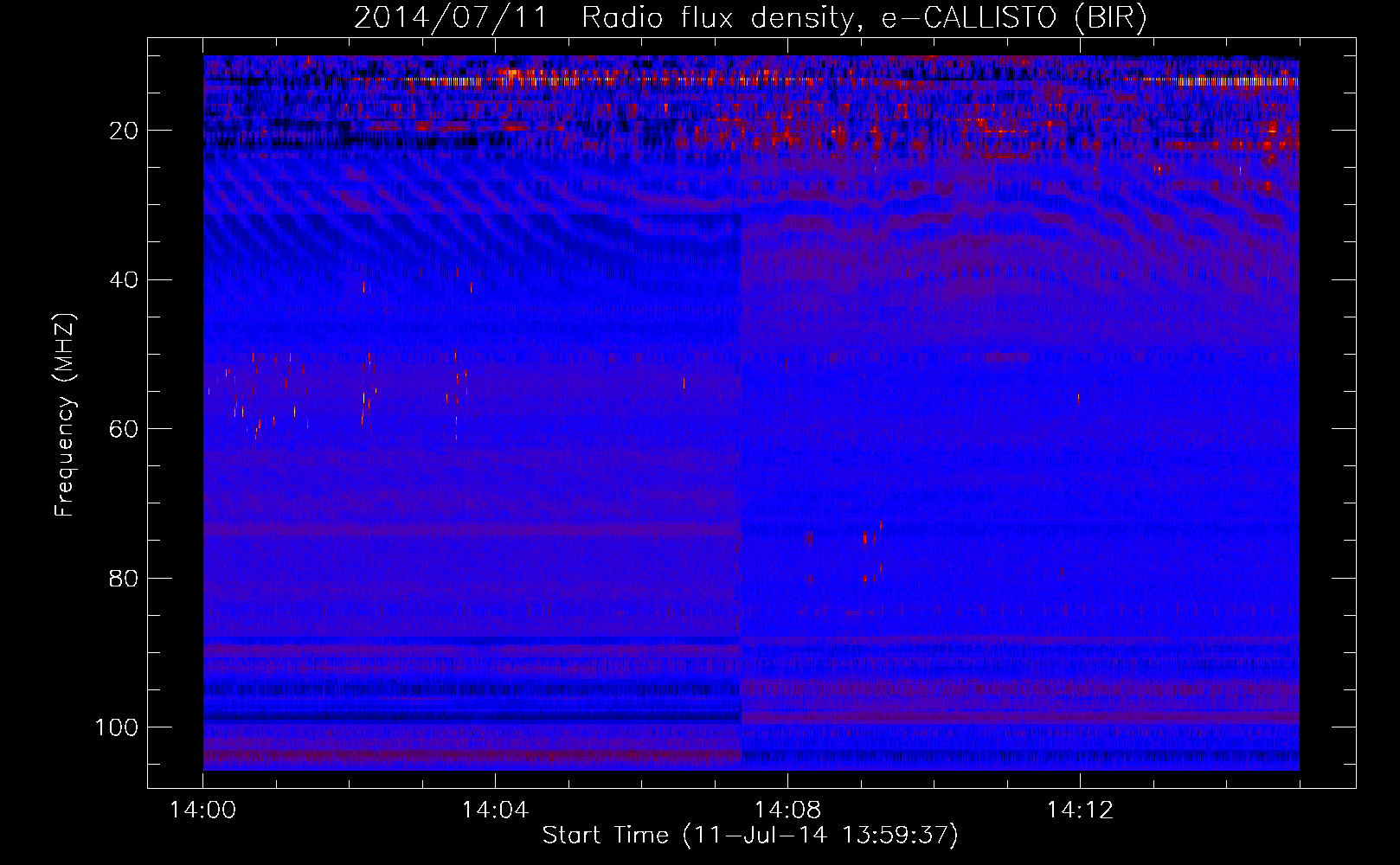Click the 14:04 time tick label

(x=496, y=811)
